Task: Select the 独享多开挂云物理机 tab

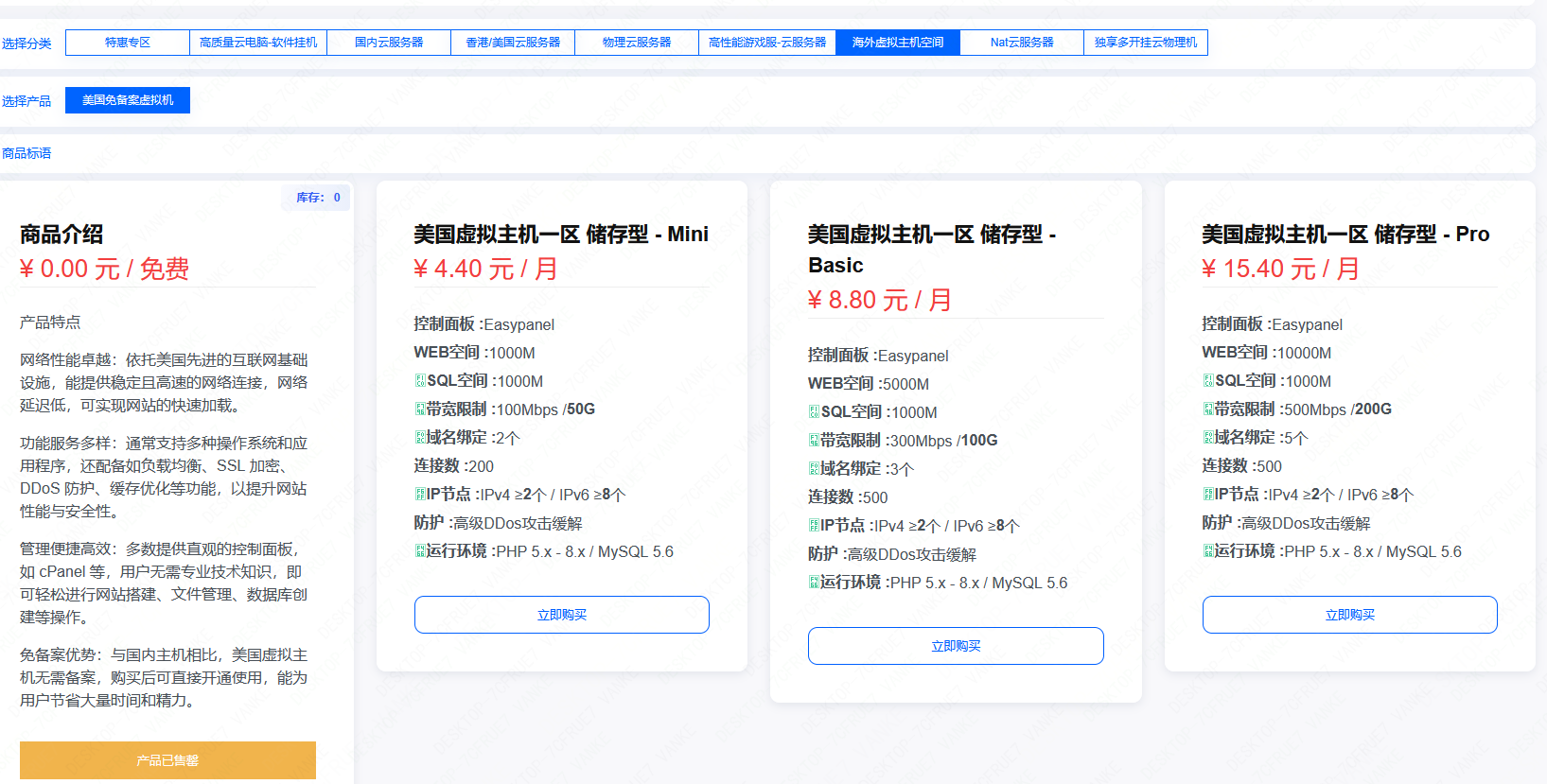Action: 1146,43
